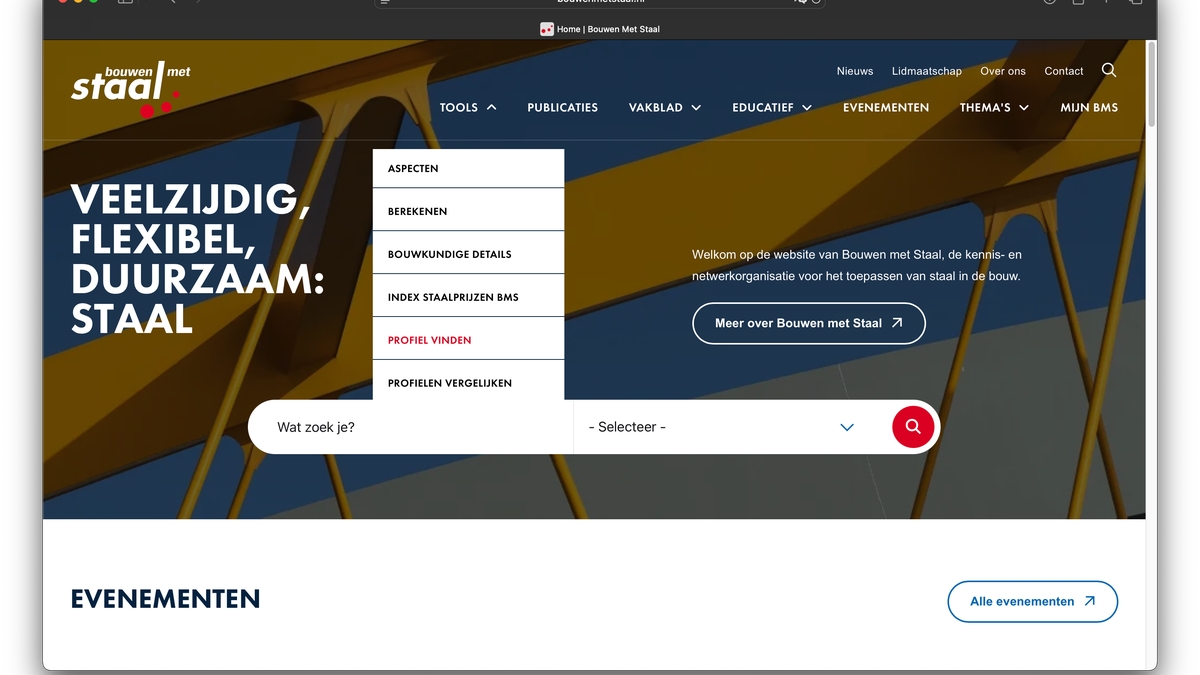This screenshot has width=1200, height=675.
Task: Open site search via magnifier icon in header
Action: coord(1109,70)
